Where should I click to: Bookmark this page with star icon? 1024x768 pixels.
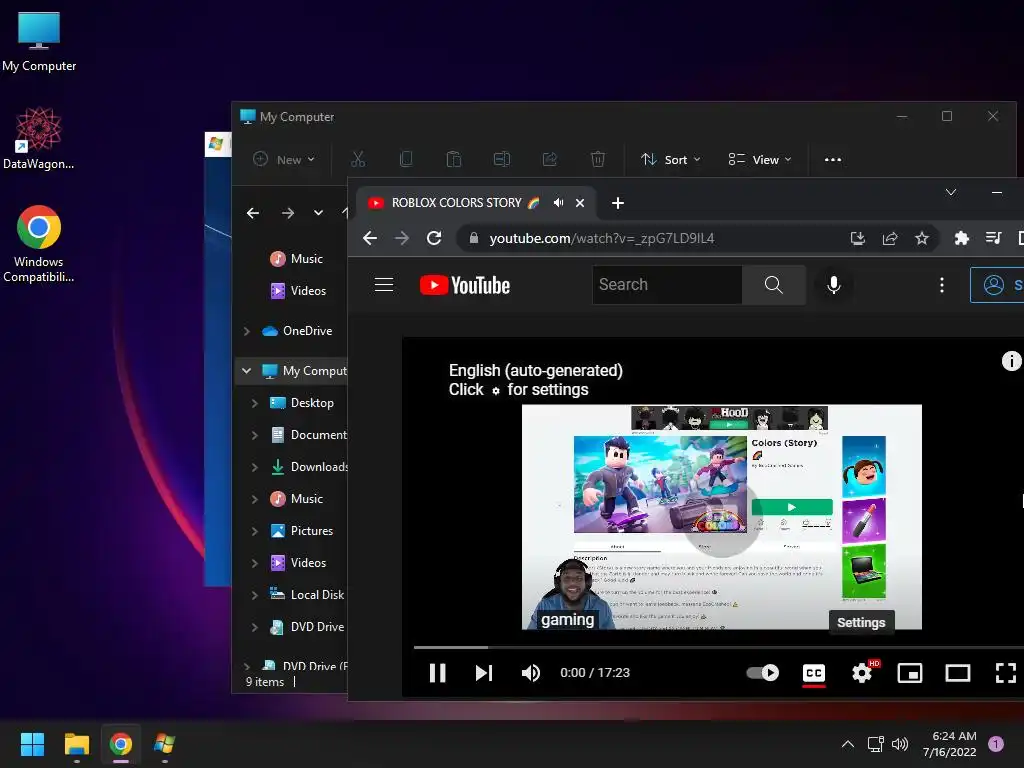pos(921,238)
